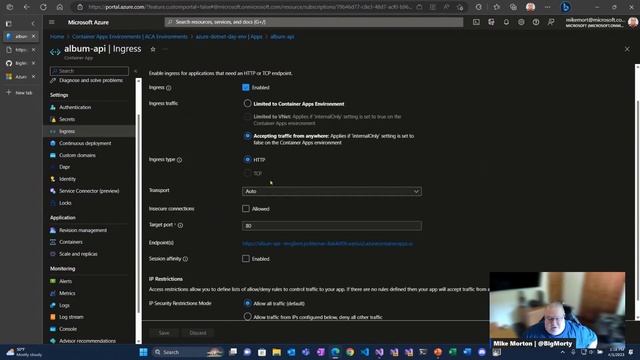Viewport: 640px width, 360px height.
Task: Show info tooltip next to Session affinity
Action: 185,259
